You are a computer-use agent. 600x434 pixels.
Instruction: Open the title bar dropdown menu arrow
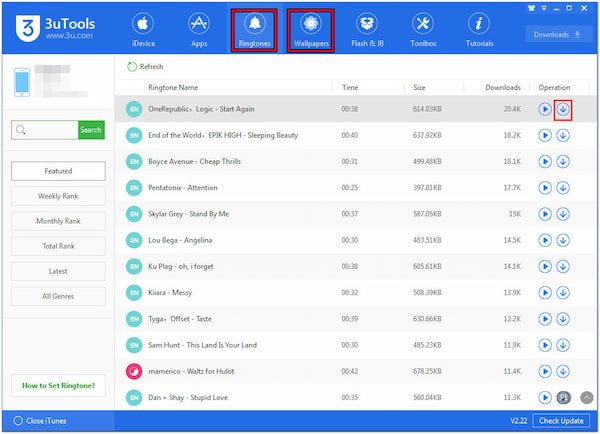tap(544, 8)
